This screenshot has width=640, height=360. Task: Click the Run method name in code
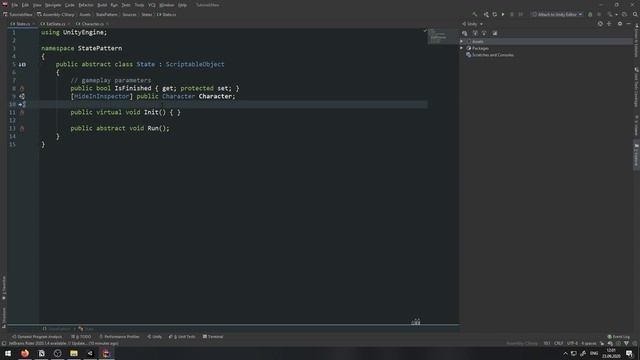[153, 128]
